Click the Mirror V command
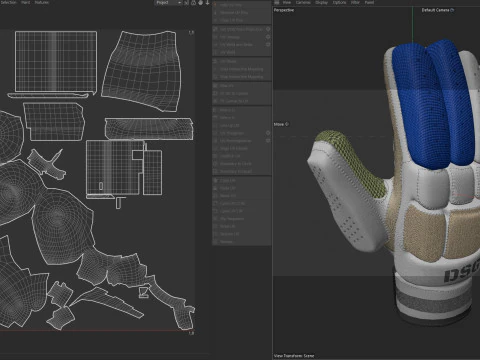 242,118
